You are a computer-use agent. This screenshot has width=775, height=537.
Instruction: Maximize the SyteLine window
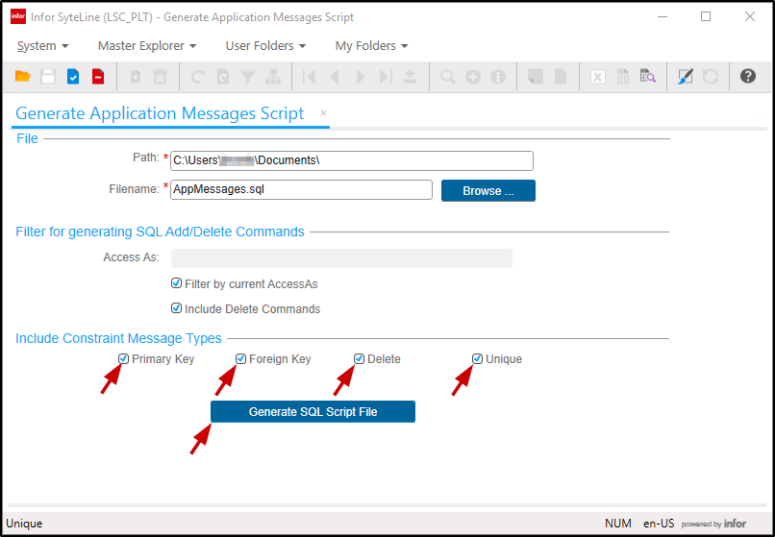tap(706, 17)
